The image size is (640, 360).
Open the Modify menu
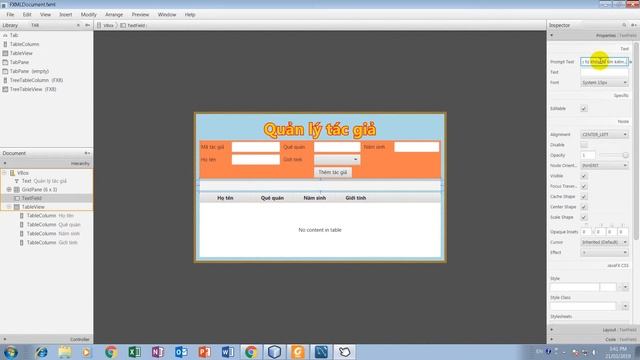pyautogui.click(x=89, y=15)
